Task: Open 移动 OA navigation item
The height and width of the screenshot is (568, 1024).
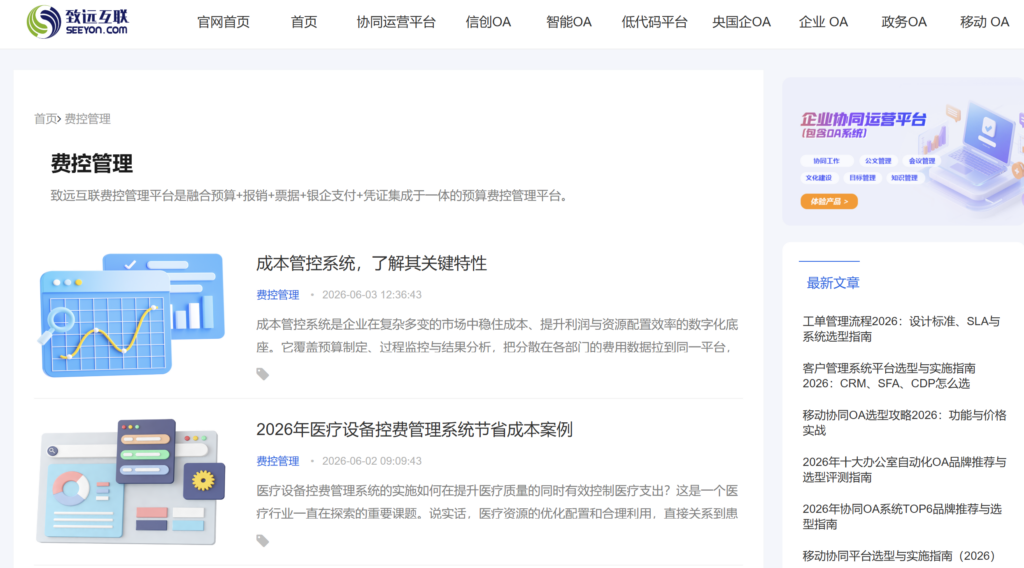Action: [984, 22]
